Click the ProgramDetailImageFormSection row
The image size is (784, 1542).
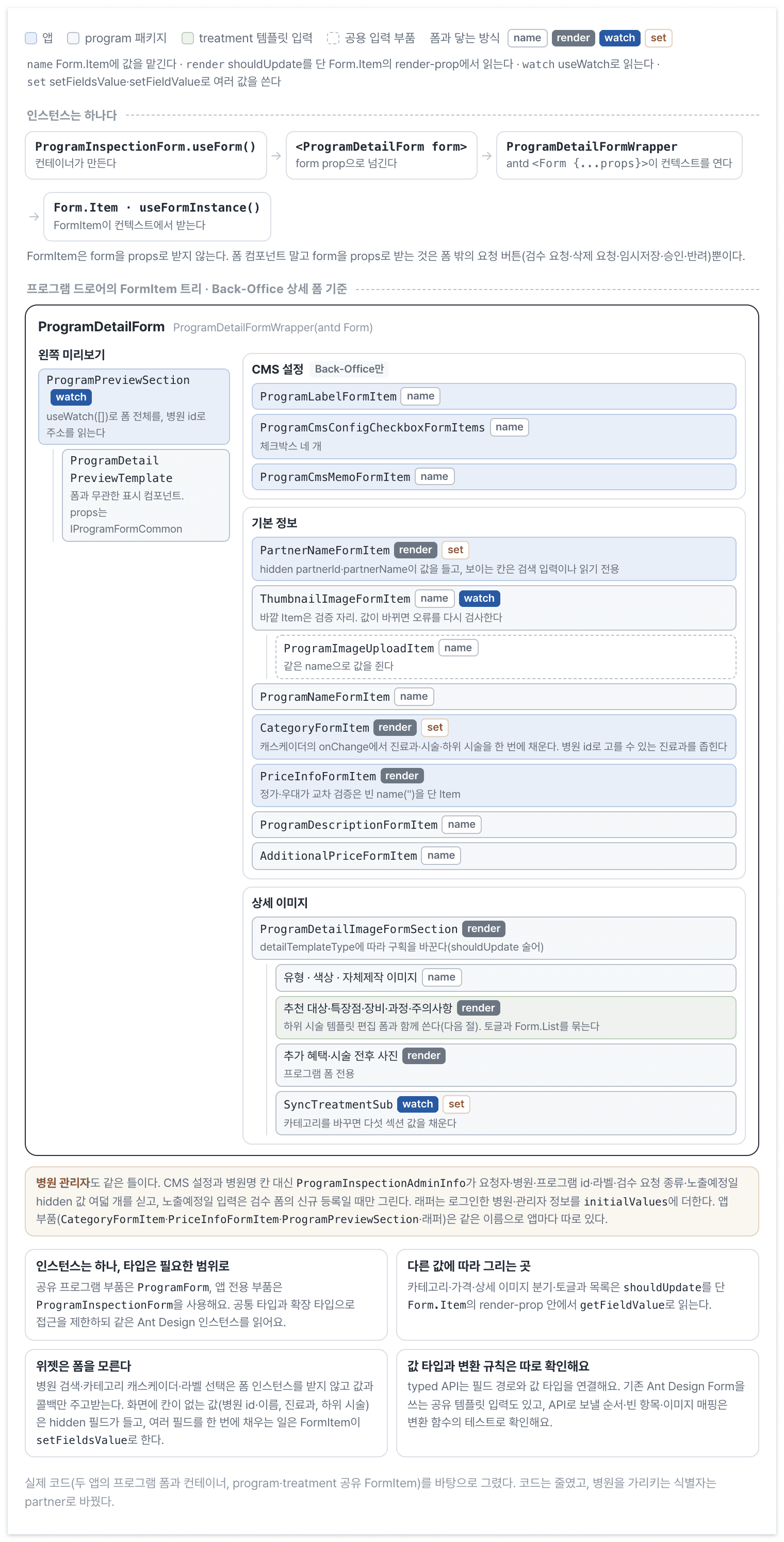point(494,938)
